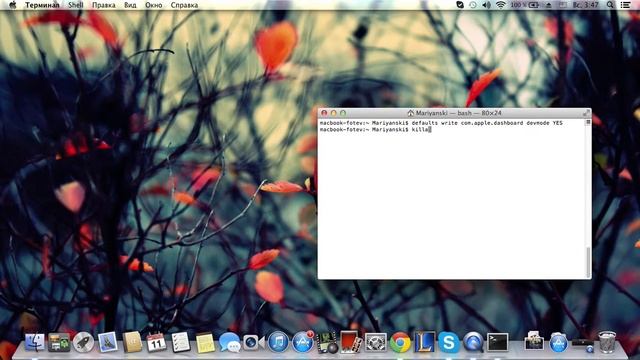Open Reminders checklist icon in Dock
640x360 pixels.
(x=180, y=342)
